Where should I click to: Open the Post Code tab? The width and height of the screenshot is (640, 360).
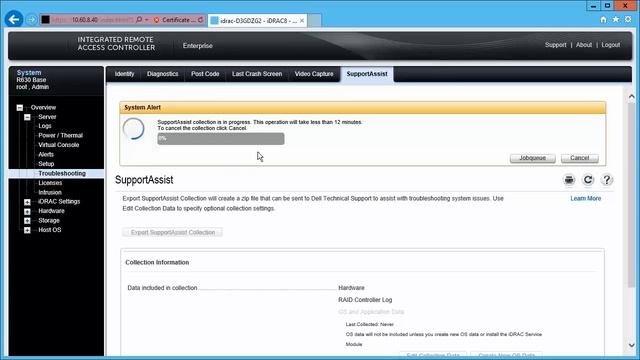point(205,74)
